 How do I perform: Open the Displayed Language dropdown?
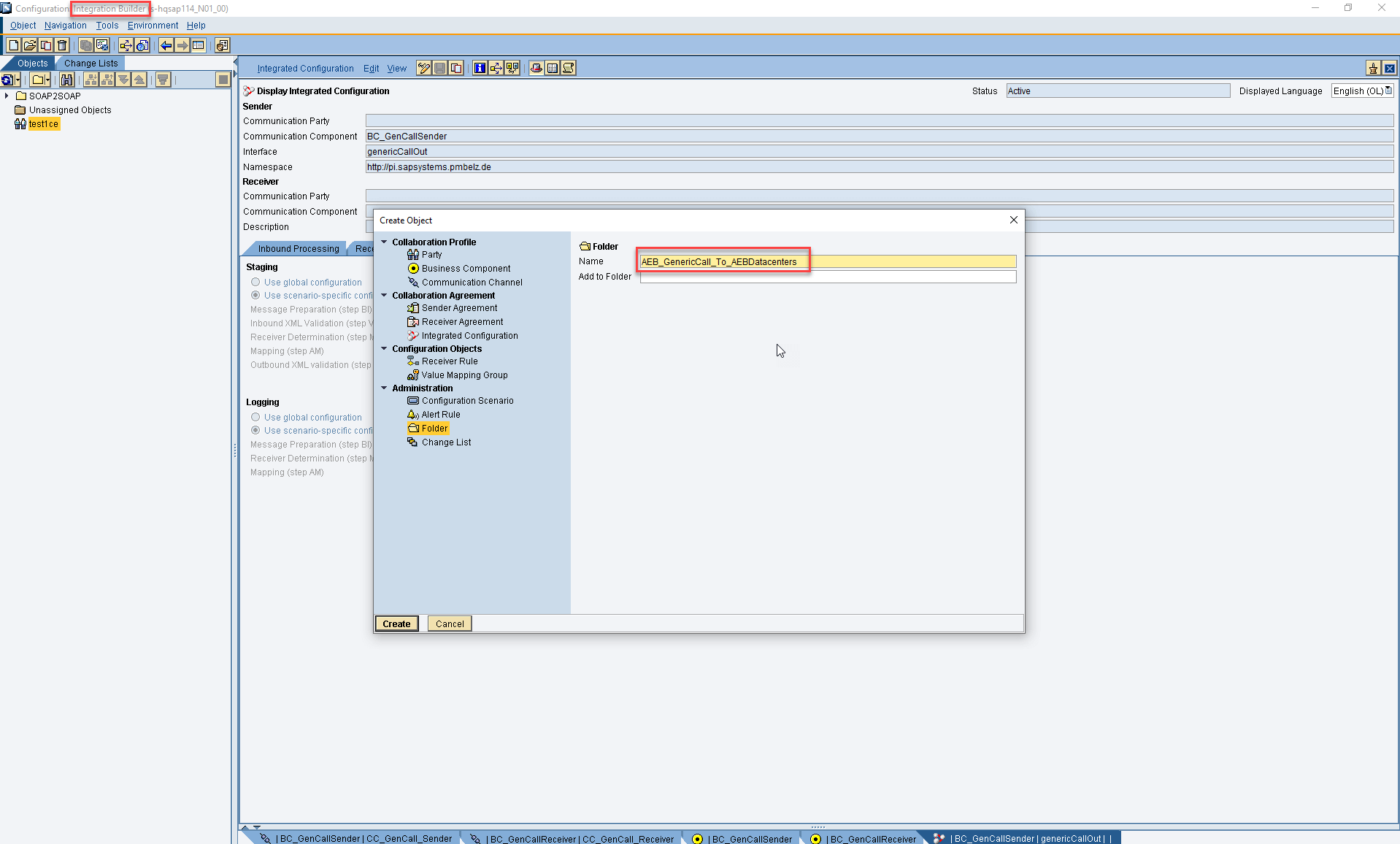coord(1388,91)
